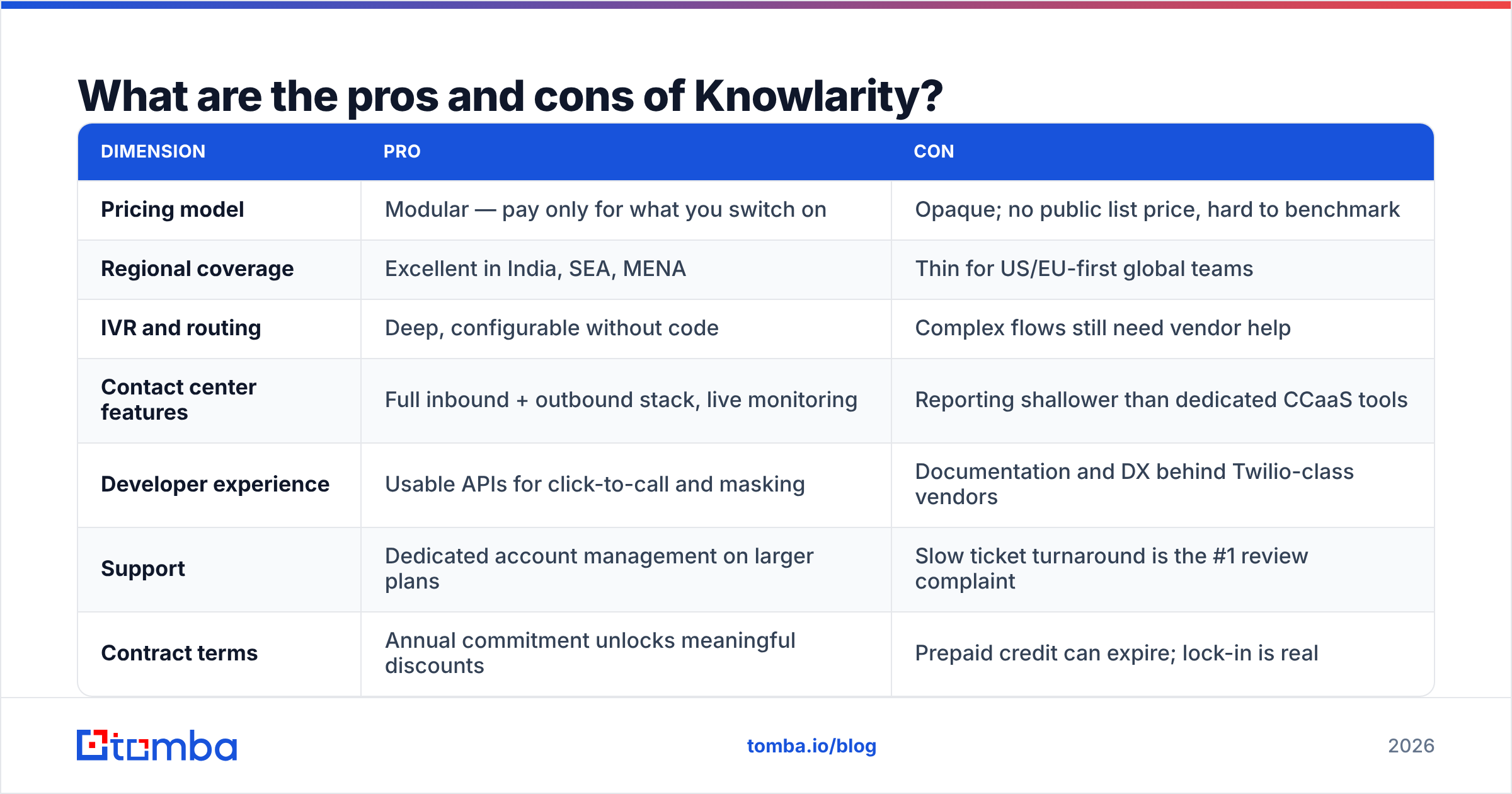Screen dimensions: 1512x794
Task: Click 'Full inbound + outbound stack, live monitoring'
Action: (621, 400)
